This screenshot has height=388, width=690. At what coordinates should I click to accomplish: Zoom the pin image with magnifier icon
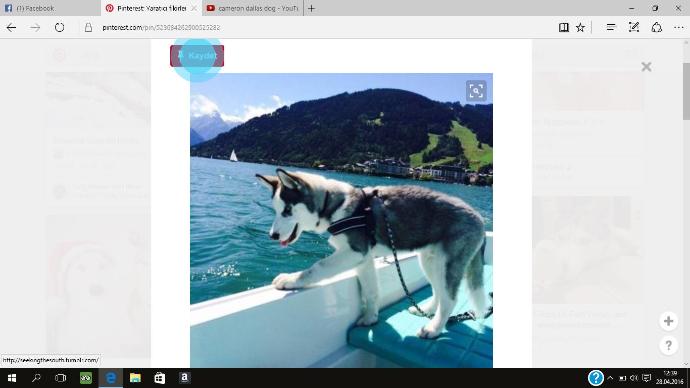point(476,91)
